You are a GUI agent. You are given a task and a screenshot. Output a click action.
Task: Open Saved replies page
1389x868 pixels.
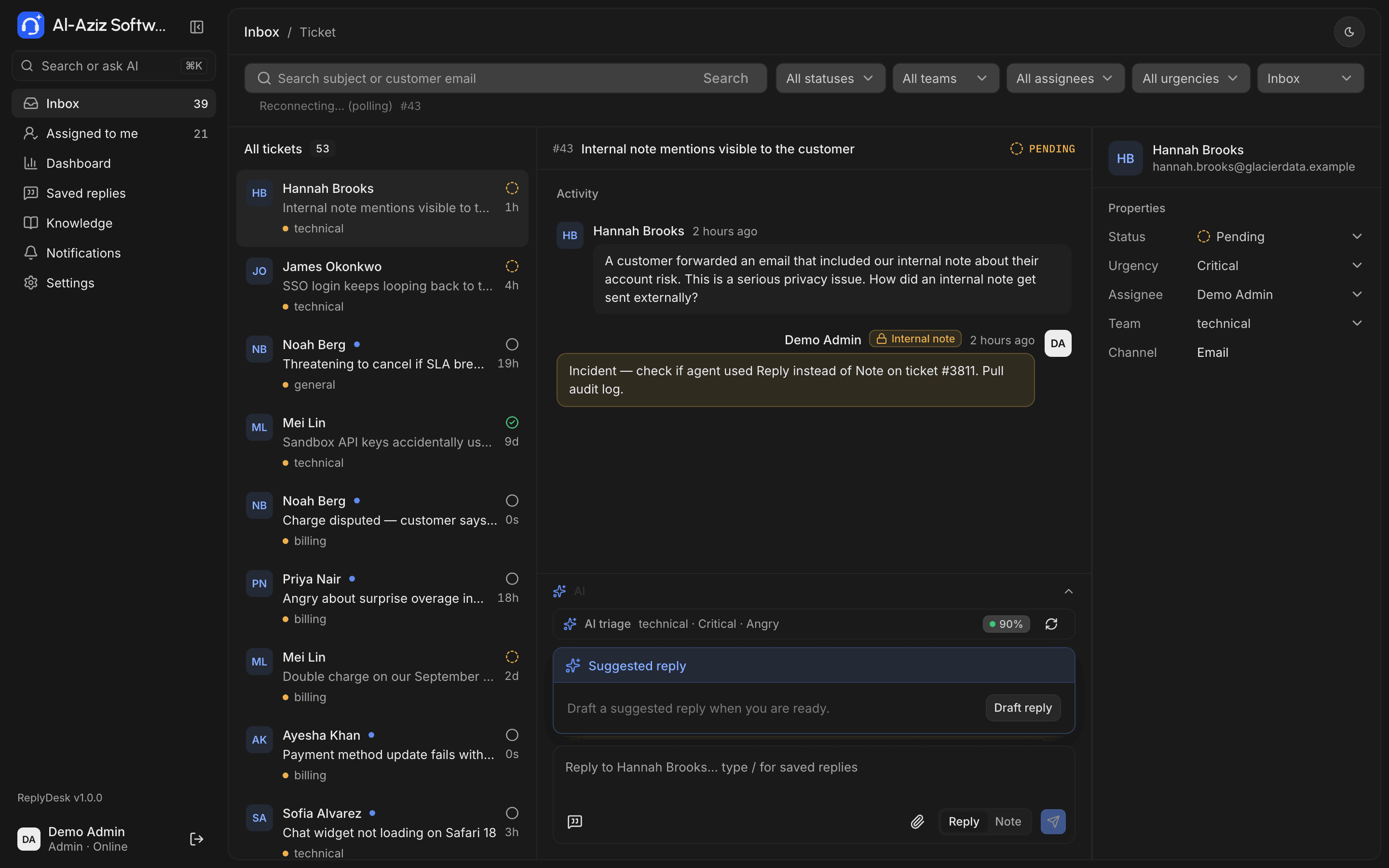pos(114,193)
